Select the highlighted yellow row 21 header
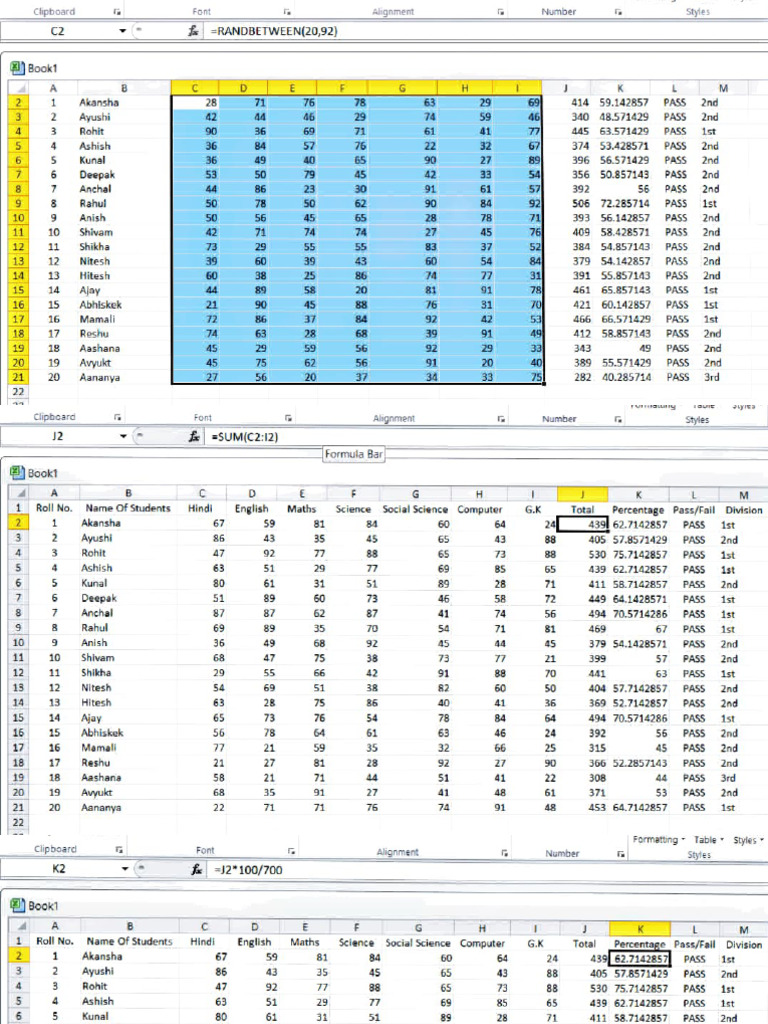 tap(18, 377)
